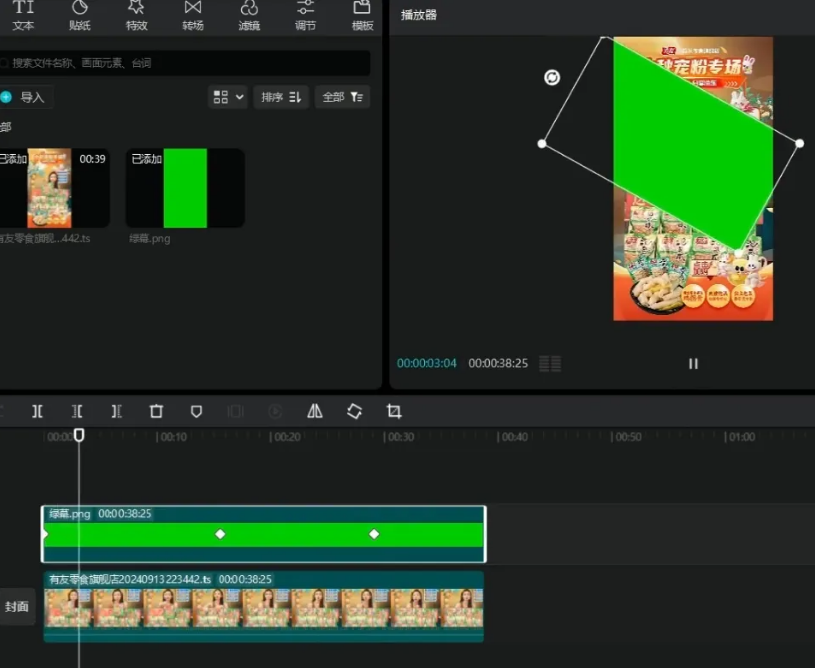Image resolution: width=815 pixels, height=668 pixels.
Task: Select the 绿幕.png media thumbnail
Action: (185, 188)
